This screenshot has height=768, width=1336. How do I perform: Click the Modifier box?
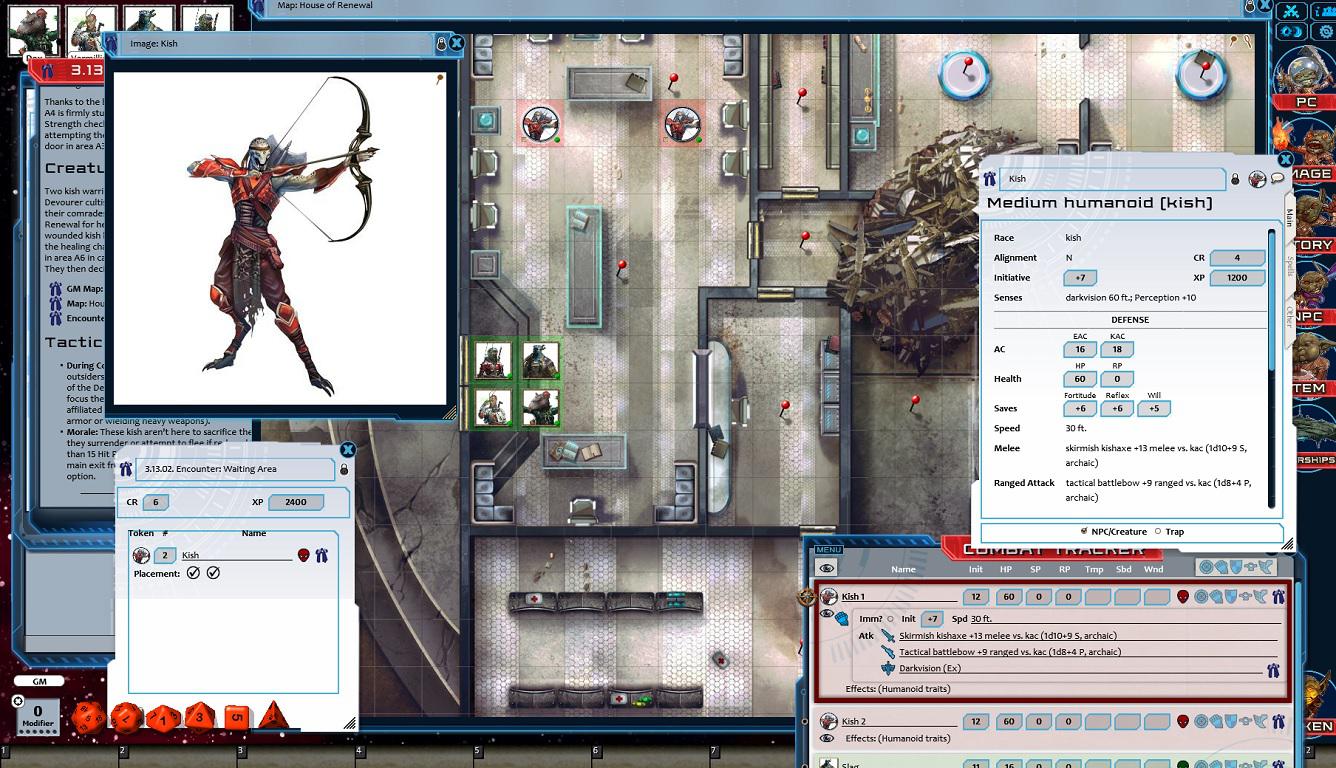38,717
